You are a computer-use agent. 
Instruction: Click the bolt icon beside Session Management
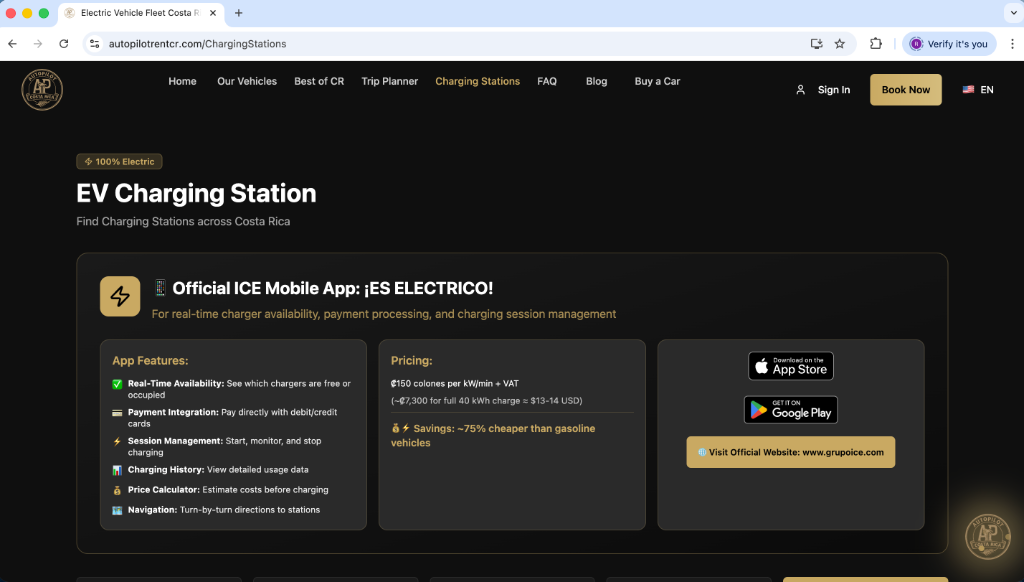click(117, 442)
